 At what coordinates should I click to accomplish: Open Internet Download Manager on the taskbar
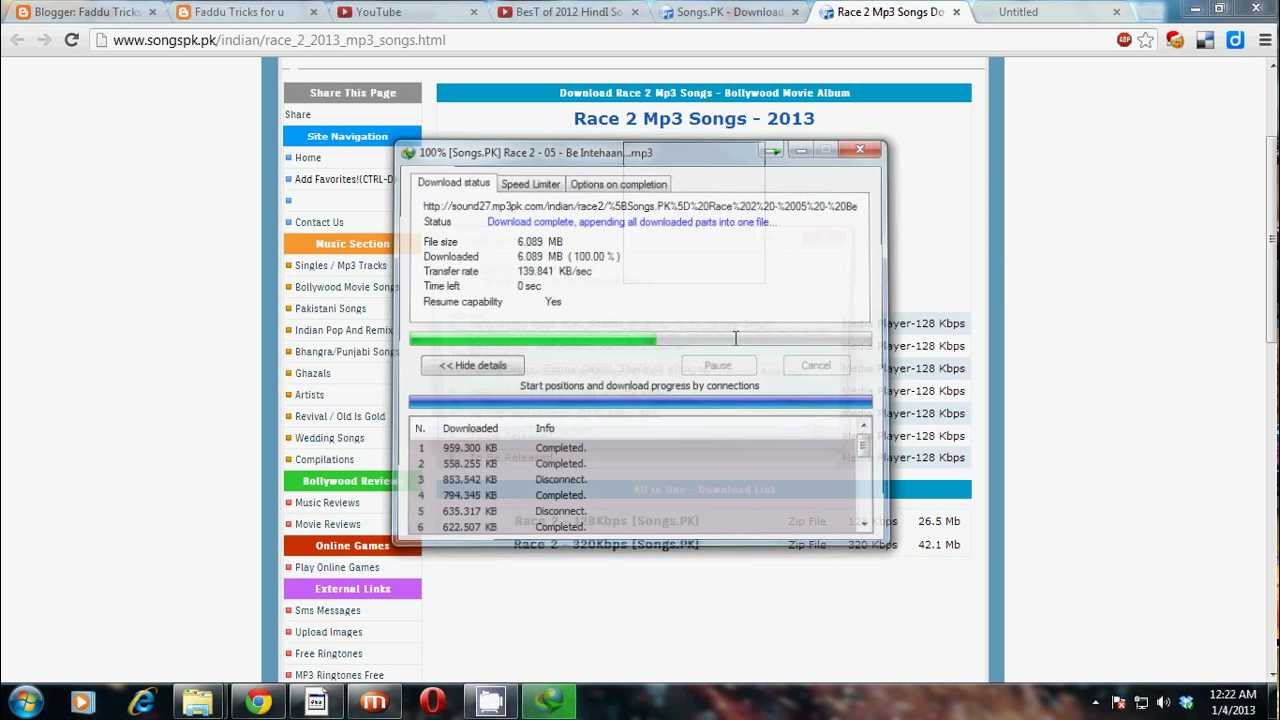pyautogui.click(x=549, y=702)
